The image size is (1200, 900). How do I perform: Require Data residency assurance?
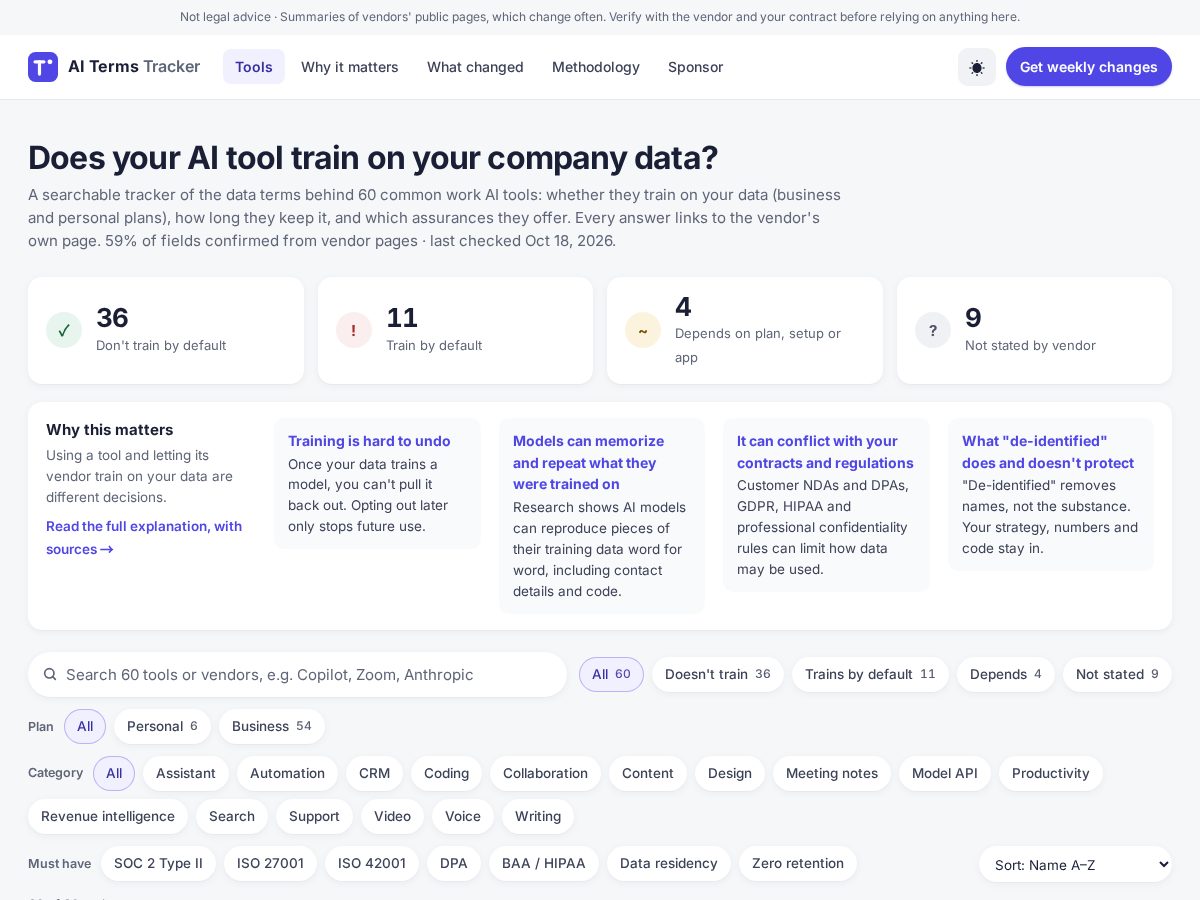pyautogui.click(x=669, y=863)
